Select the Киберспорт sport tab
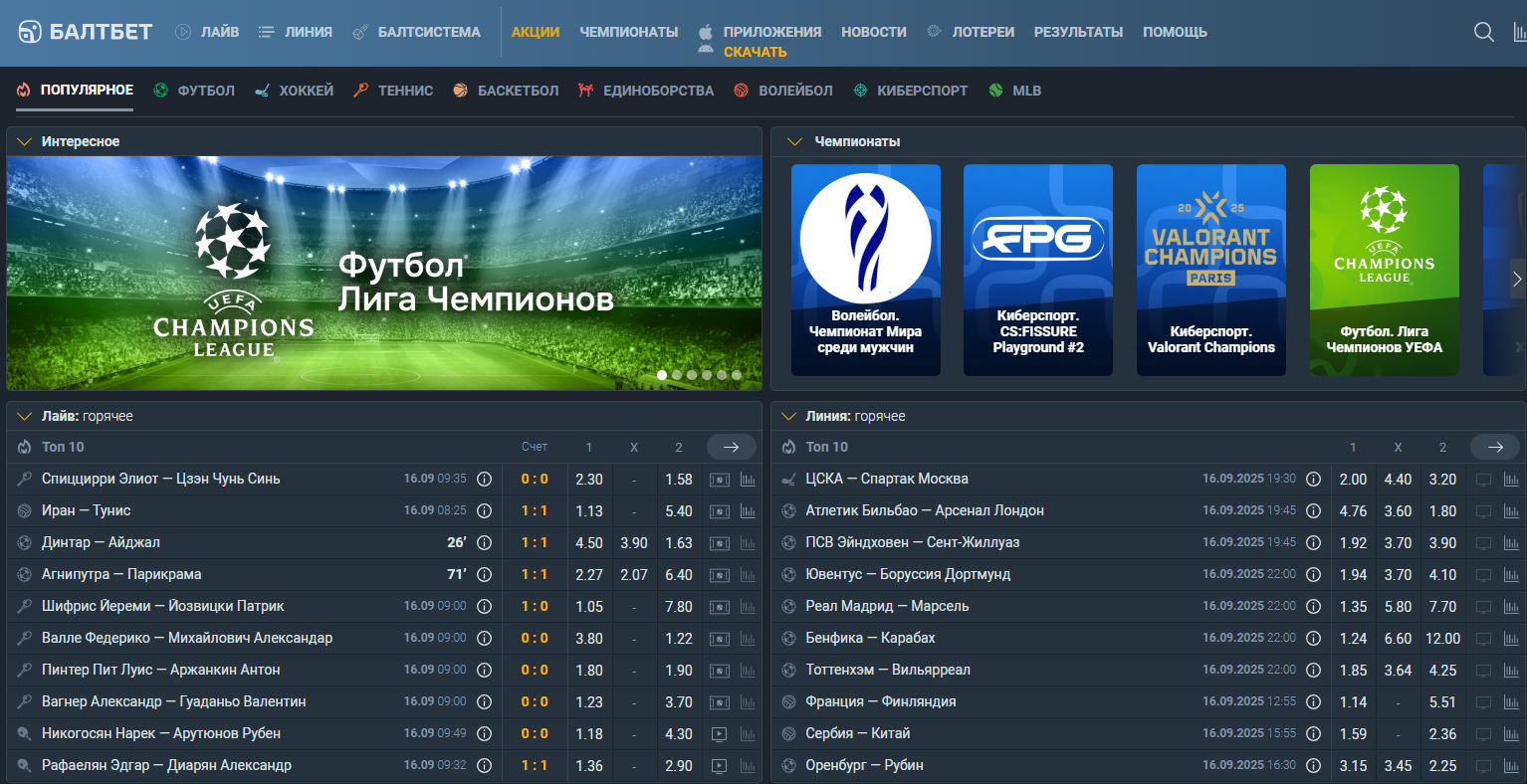The image size is (1527, 784). (910, 91)
